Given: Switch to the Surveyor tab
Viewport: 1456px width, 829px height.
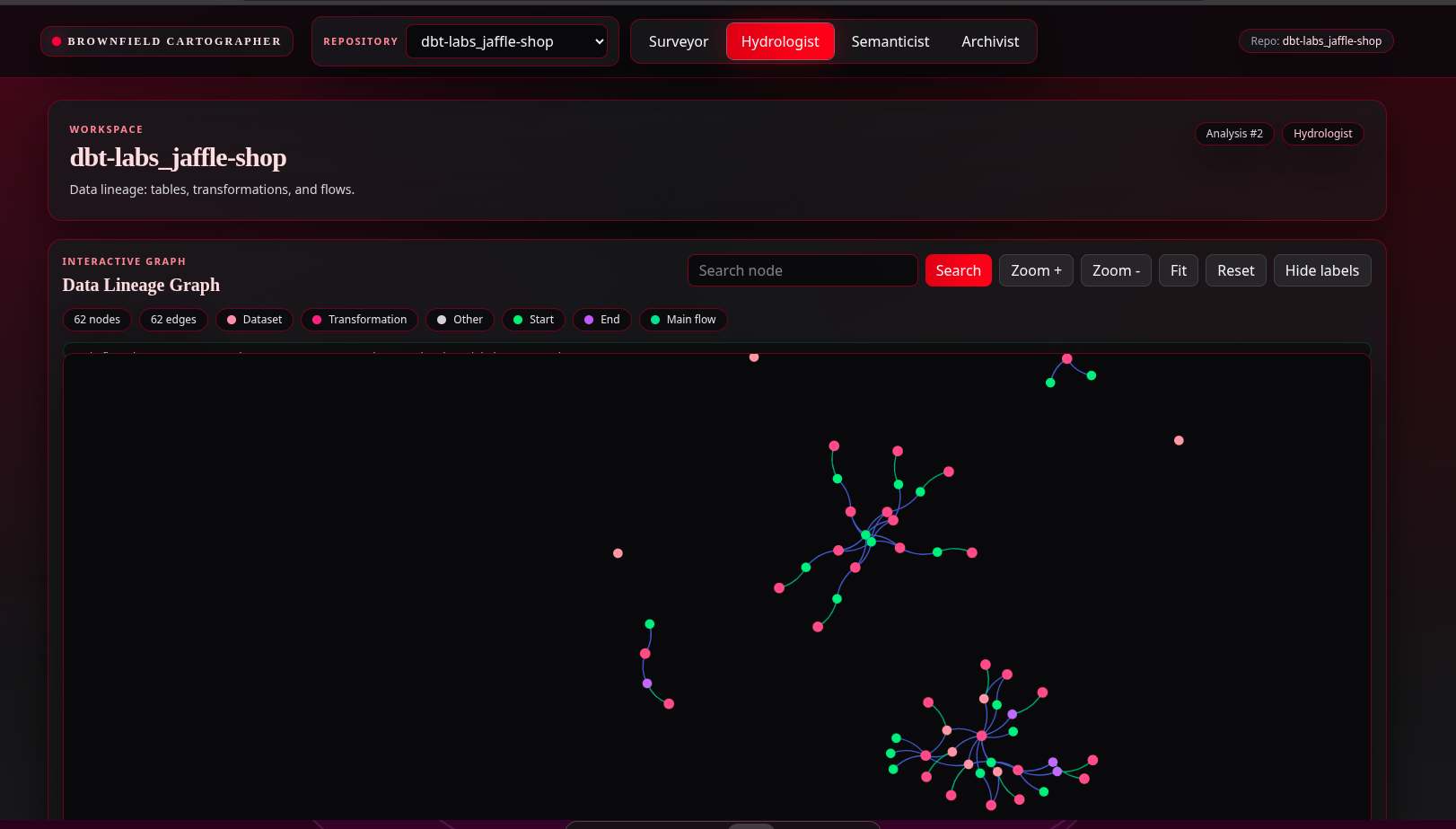Looking at the screenshot, I should 679,41.
